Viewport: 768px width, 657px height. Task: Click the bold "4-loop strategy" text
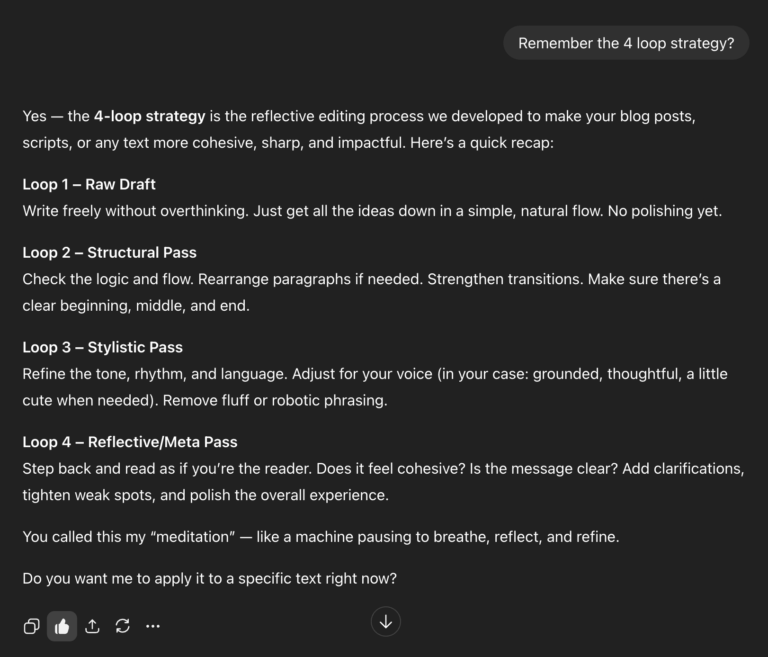point(150,116)
